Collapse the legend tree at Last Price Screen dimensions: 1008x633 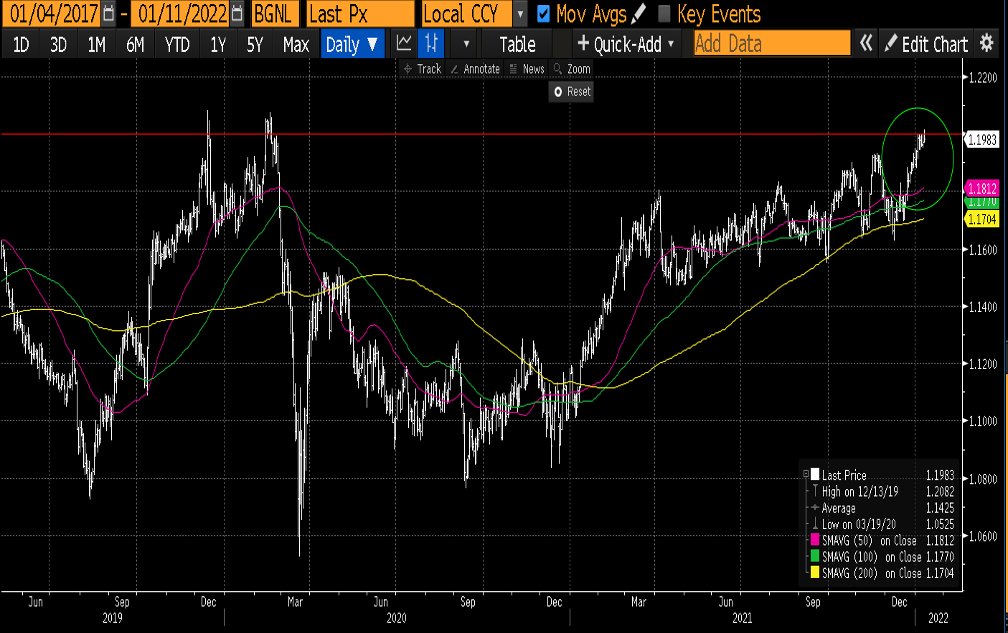pos(807,475)
